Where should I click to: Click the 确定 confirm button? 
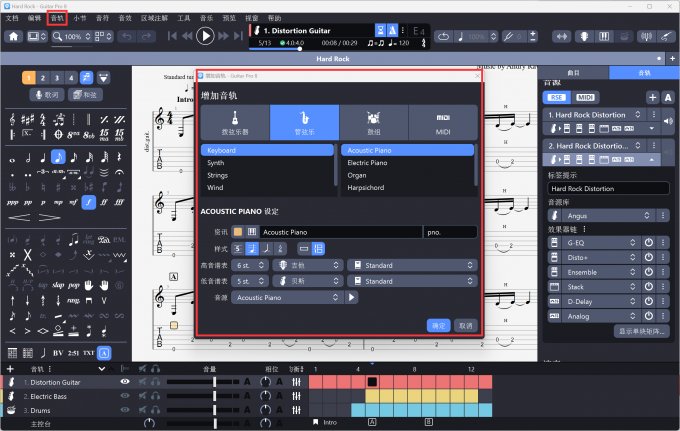(438, 325)
